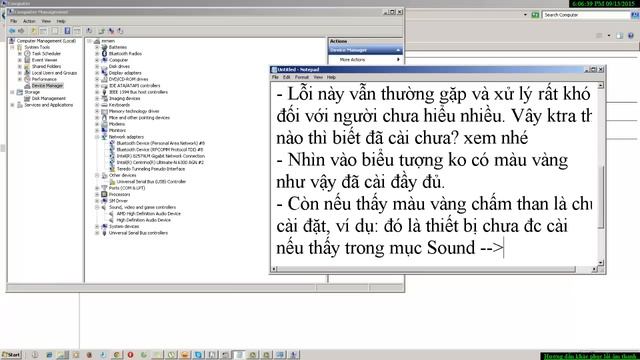Select the System devices category
The image size is (640, 360).
pos(124,227)
